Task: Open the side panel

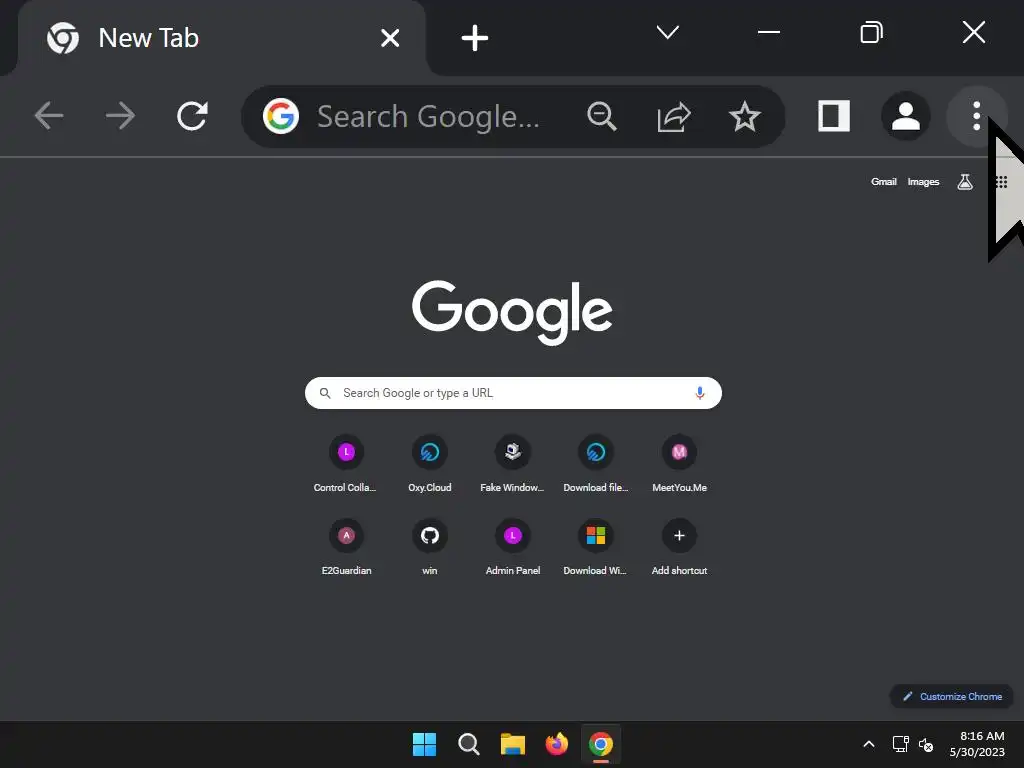Action: (x=834, y=116)
